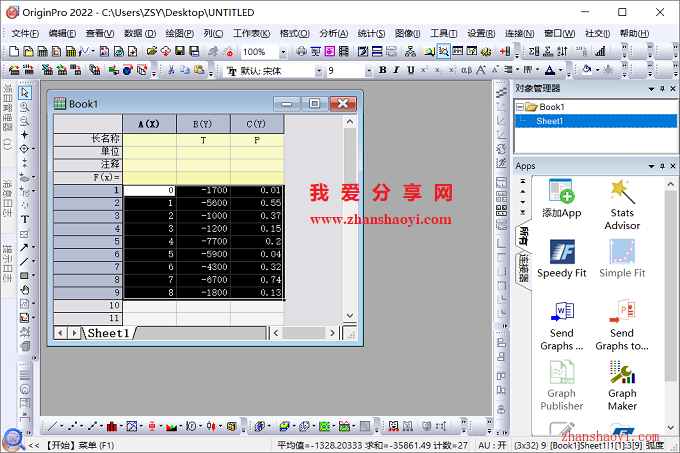
Task: Open Apps panel menu arrow
Action: (x=651, y=166)
